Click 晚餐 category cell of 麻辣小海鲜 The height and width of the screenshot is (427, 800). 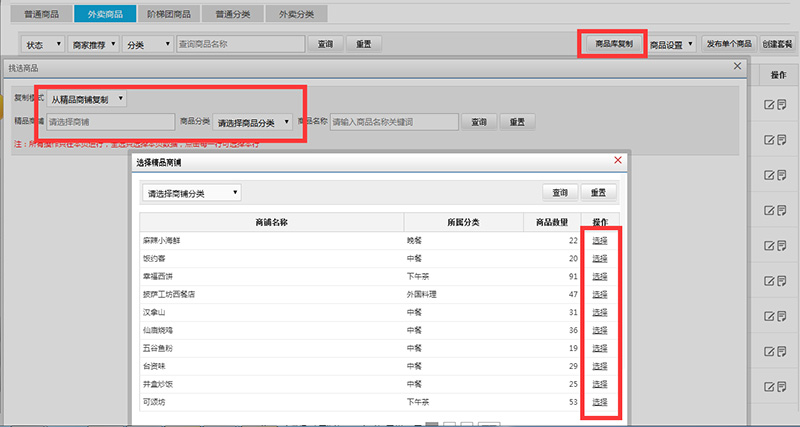(x=414, y=241)
